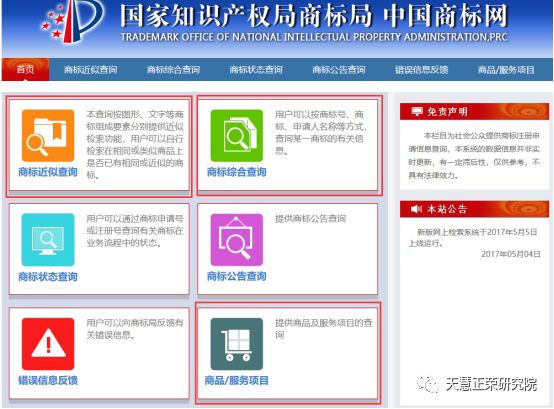Open the red 错误信息反馈 warning triangle icon
Image resolution: width=554 pixels, height=409 pixels.
click(x=48, y=344)
